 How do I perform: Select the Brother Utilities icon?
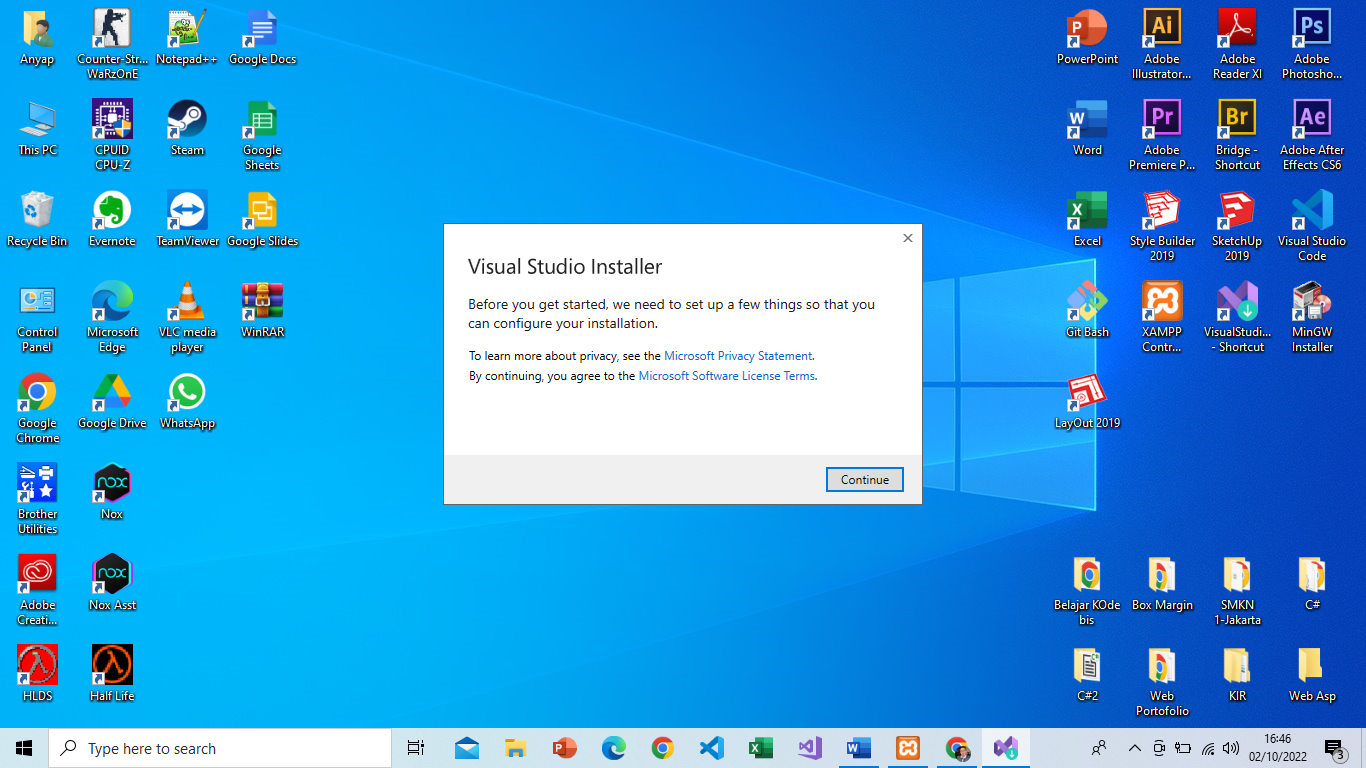click(x=37, y=500)
